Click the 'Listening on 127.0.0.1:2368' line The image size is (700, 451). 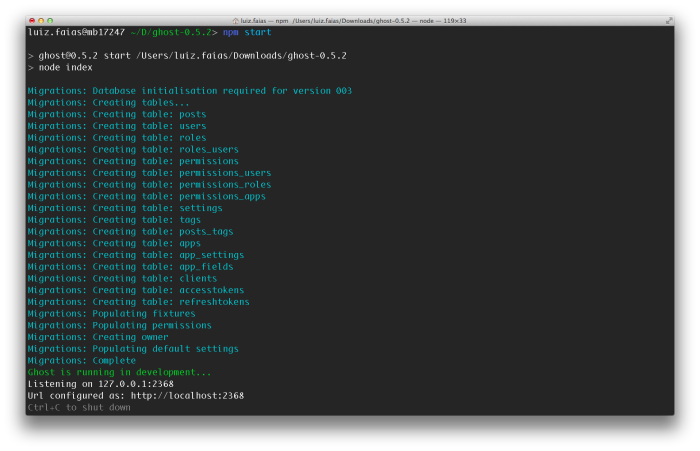coord(100,384)
